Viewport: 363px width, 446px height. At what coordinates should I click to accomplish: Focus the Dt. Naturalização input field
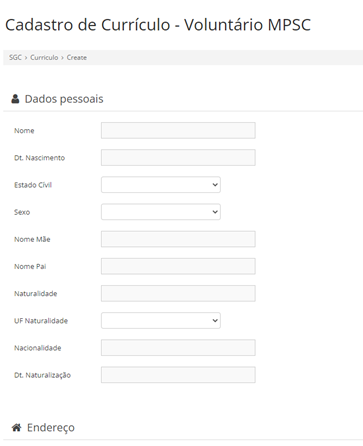tap(178, 375)
